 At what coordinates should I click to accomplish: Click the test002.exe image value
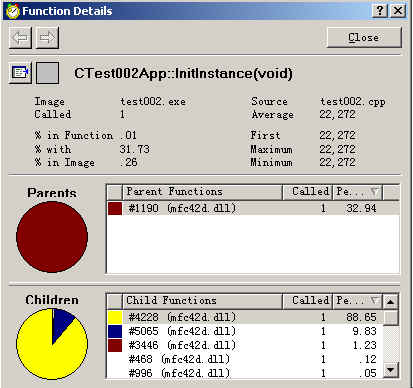click(x=153, y=102)
